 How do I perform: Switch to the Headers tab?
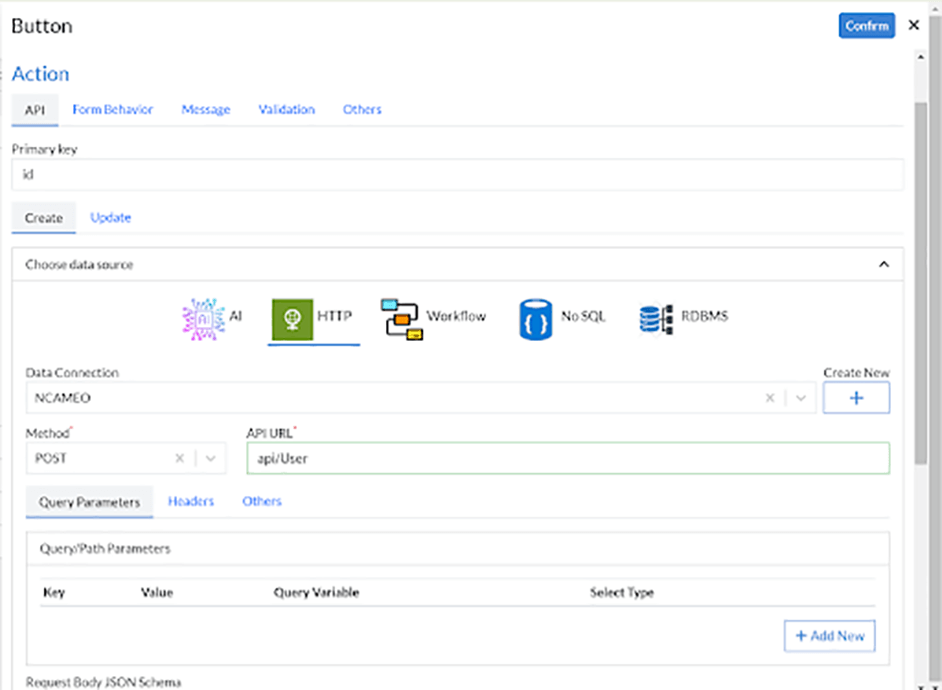point(191,501)
